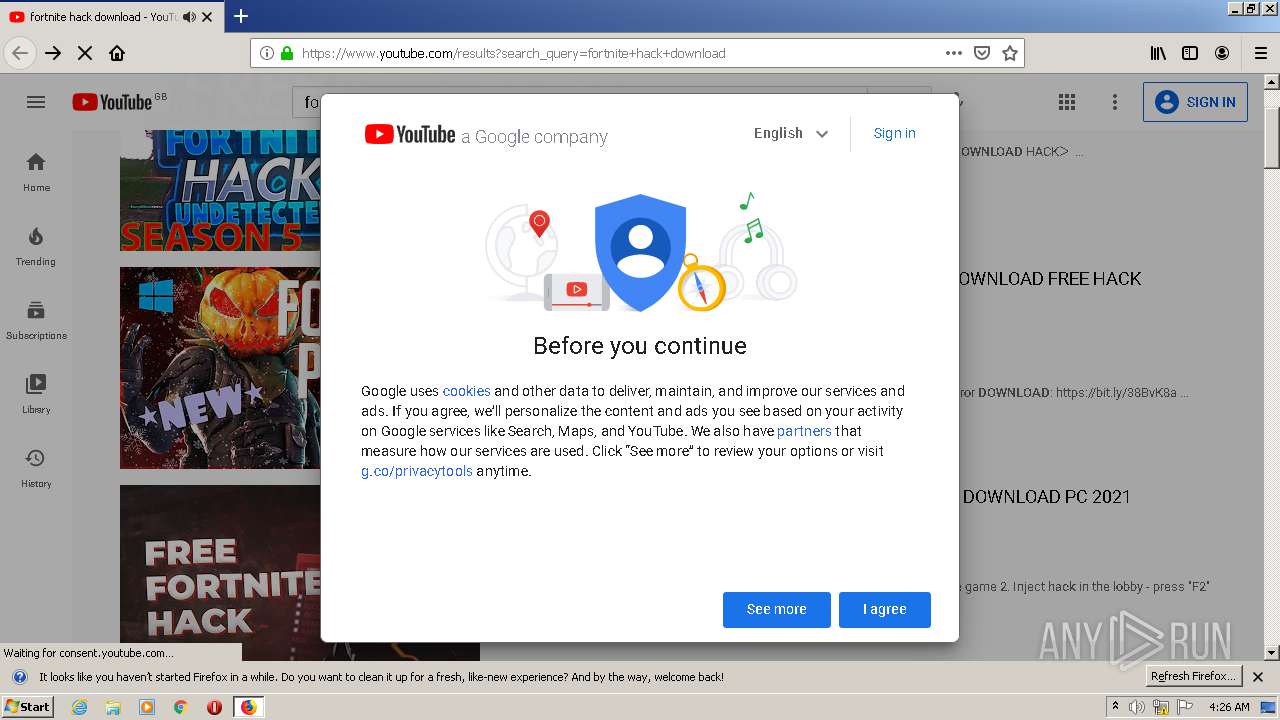Viewport: 1280px width, 720px height.
Task: Click the Sign in link in consent dialog
Action: 894,133
